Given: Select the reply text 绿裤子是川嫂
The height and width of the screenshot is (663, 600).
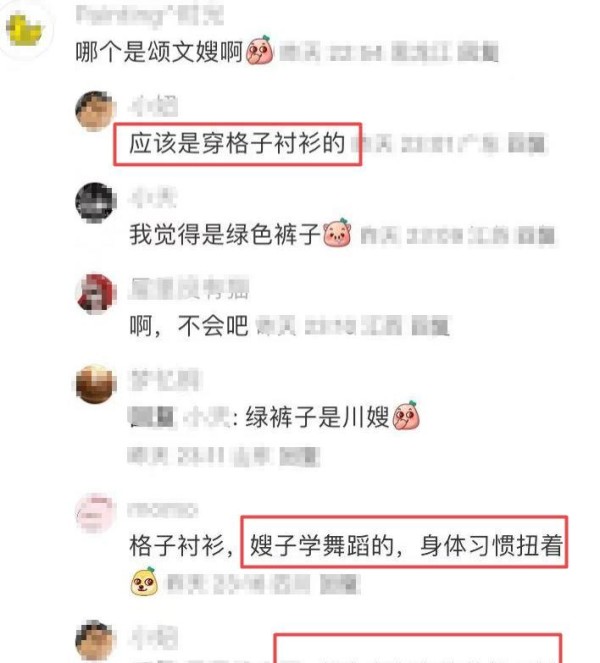Looking at the screenshot, I should pos(318,417).
